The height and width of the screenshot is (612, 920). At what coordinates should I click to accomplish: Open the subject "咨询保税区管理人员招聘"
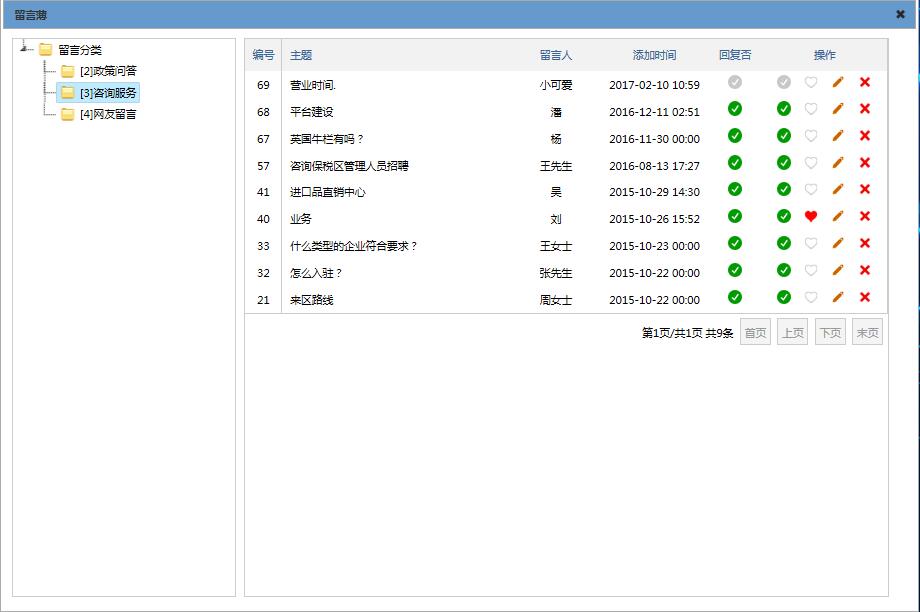pos(349,166)
